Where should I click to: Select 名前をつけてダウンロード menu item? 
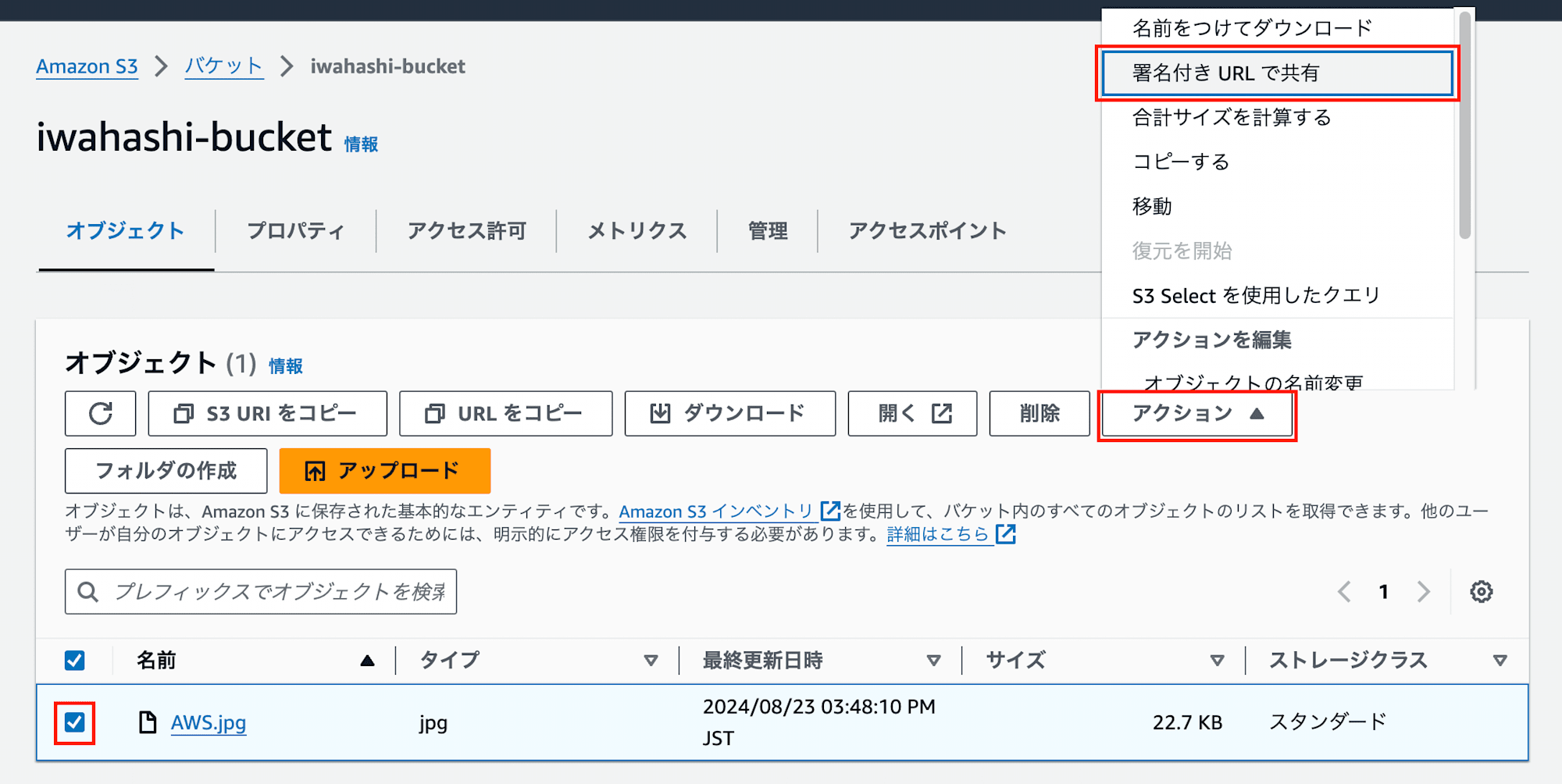(1278, 28)
